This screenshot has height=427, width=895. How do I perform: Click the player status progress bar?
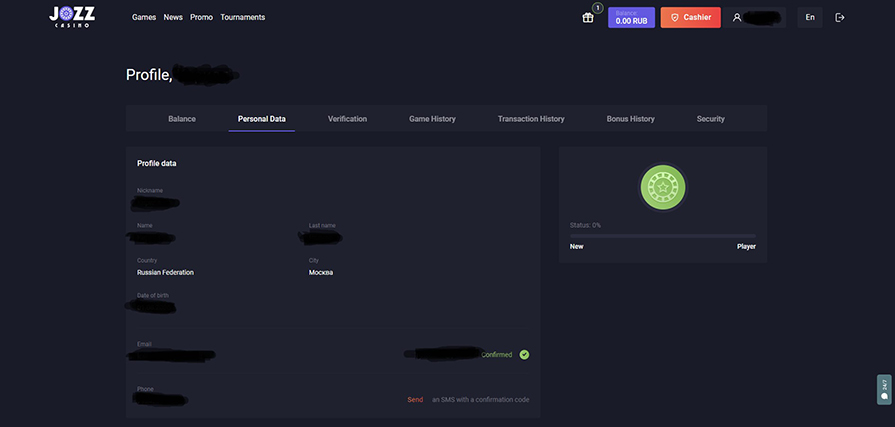tap(662, 236)
